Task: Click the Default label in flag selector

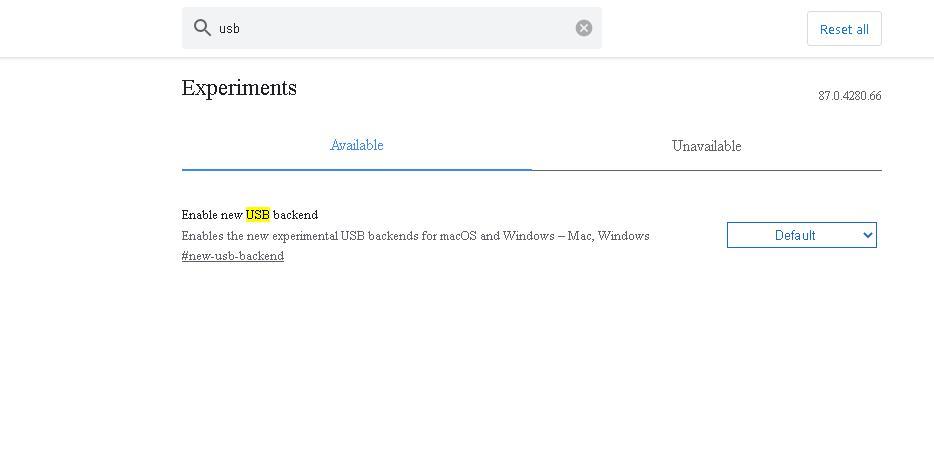Action: [x=795, y=235]
